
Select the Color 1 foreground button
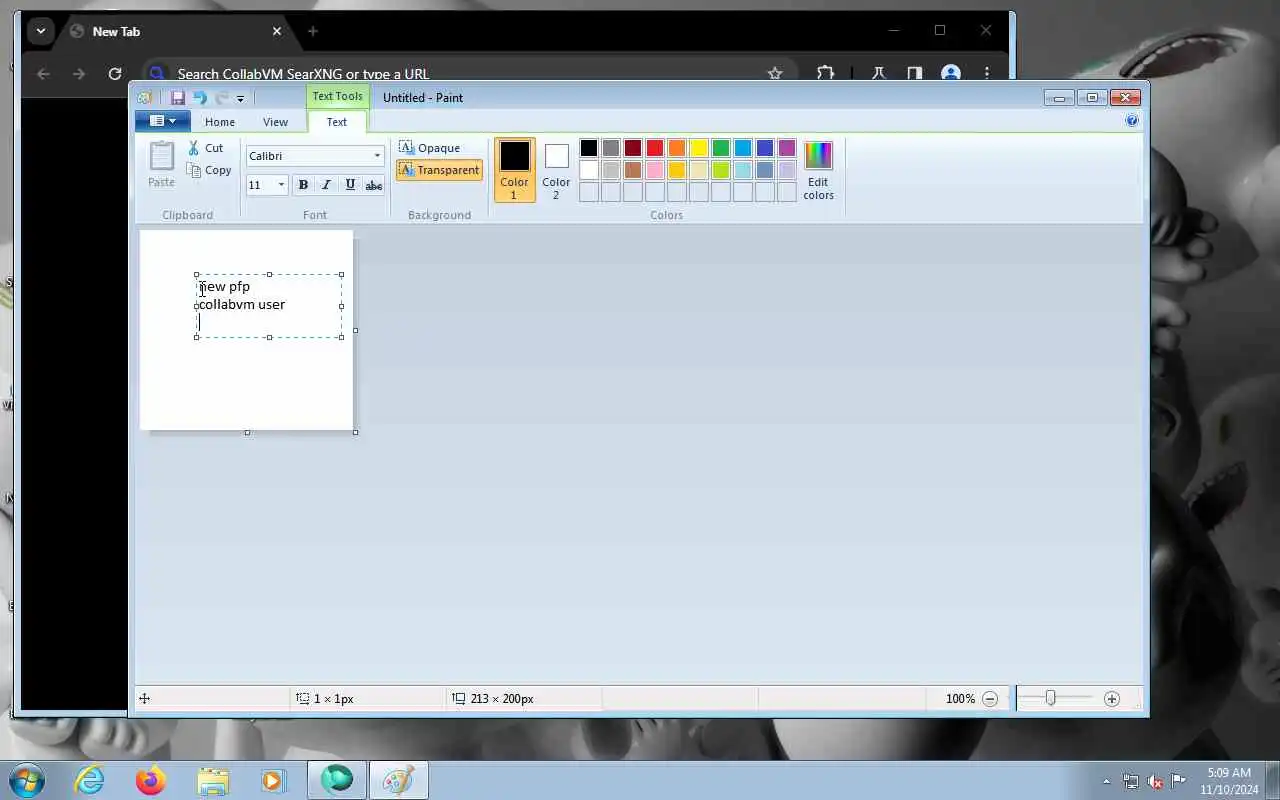(x=514, y=170)
